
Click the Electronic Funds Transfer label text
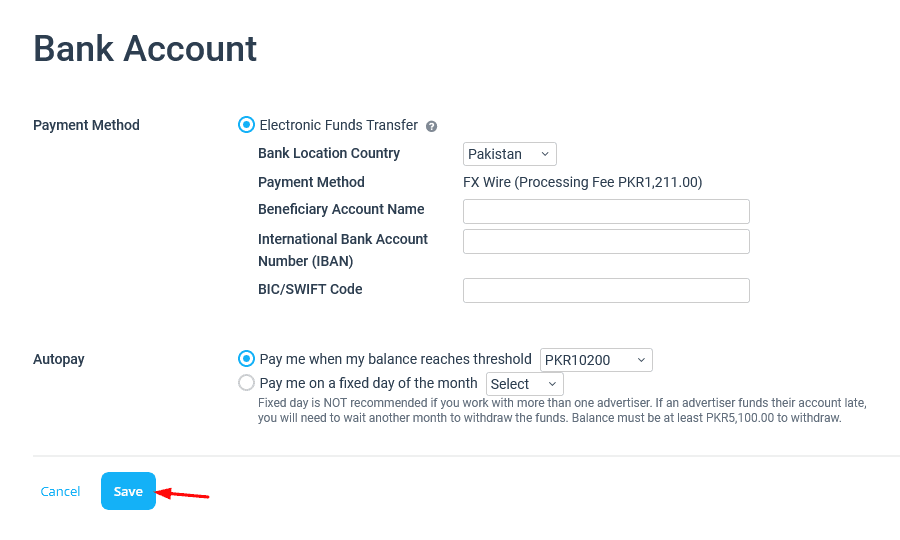tap(338, 125)
